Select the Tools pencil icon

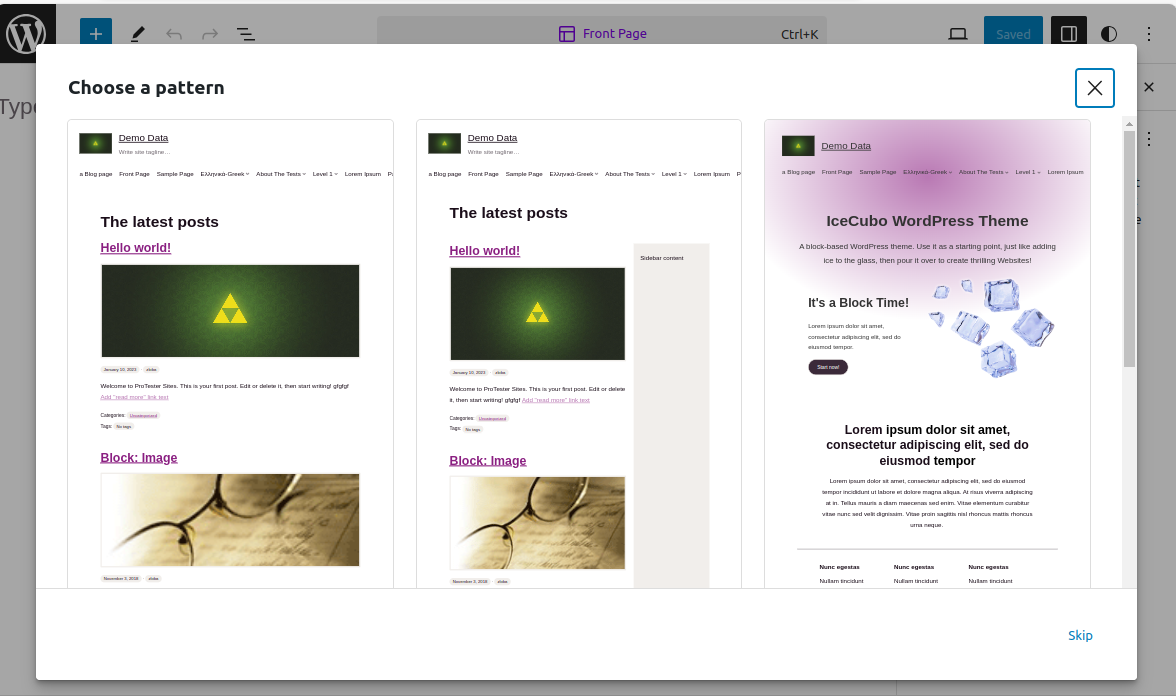click(137, 34)
